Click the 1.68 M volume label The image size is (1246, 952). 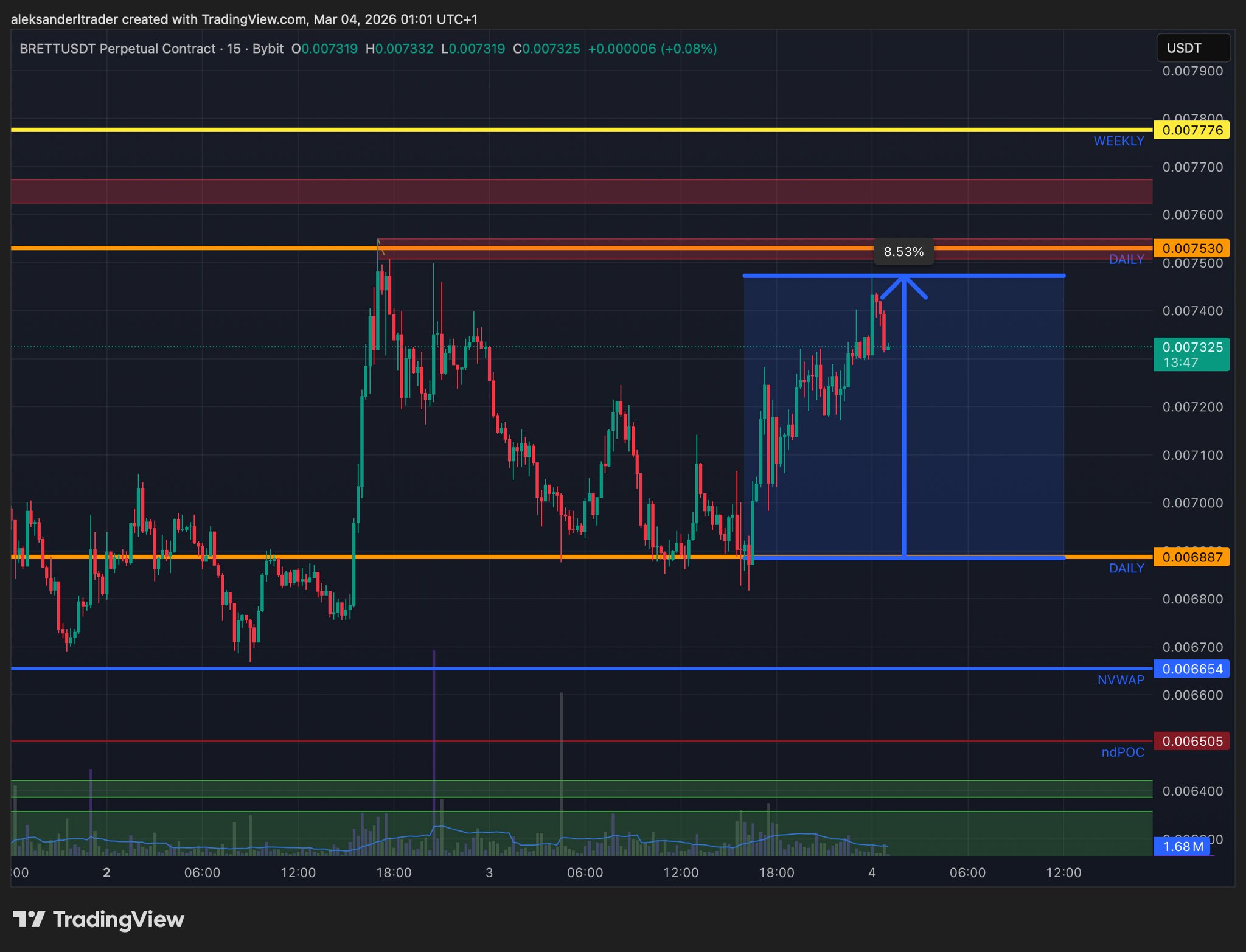pyautogui.click(x=1182, y=846)
